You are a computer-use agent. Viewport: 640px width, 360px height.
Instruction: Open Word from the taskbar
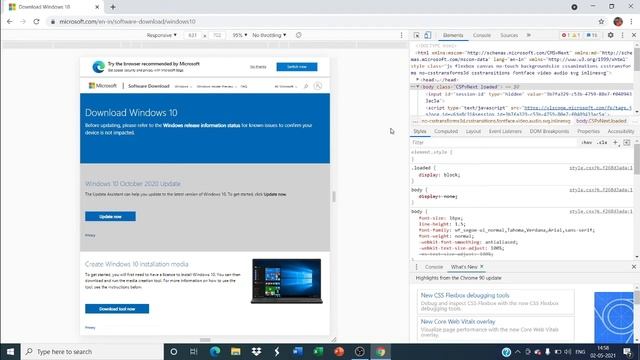[x=298, y=351]
